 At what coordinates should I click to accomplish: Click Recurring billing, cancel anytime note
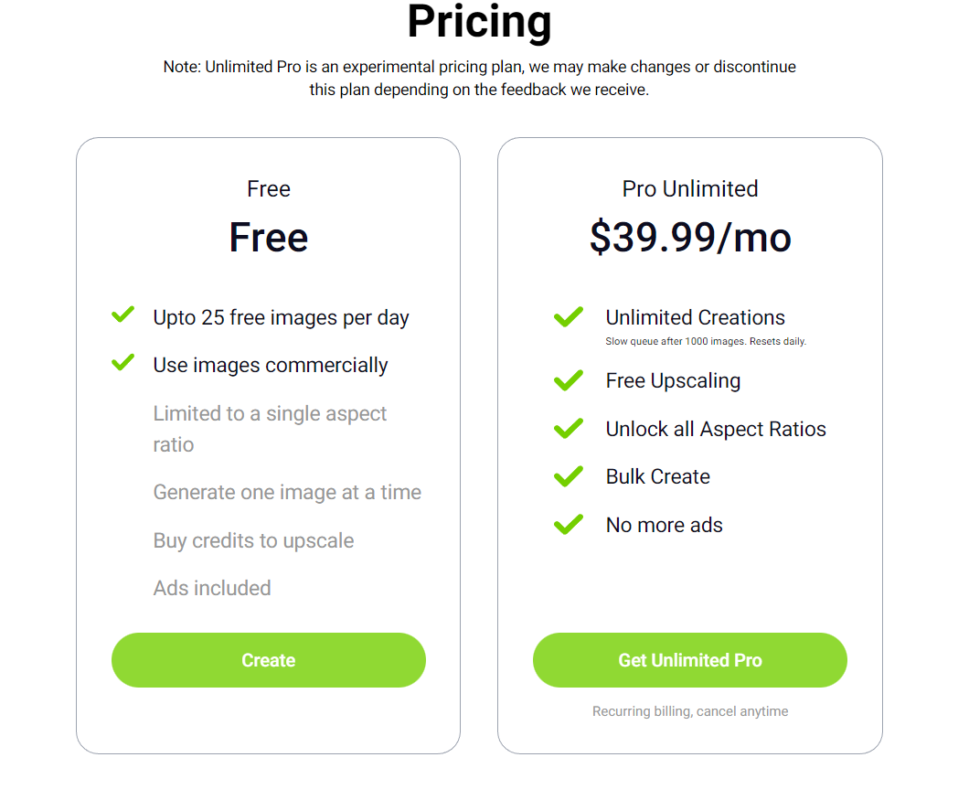click(x=690, y=711)
